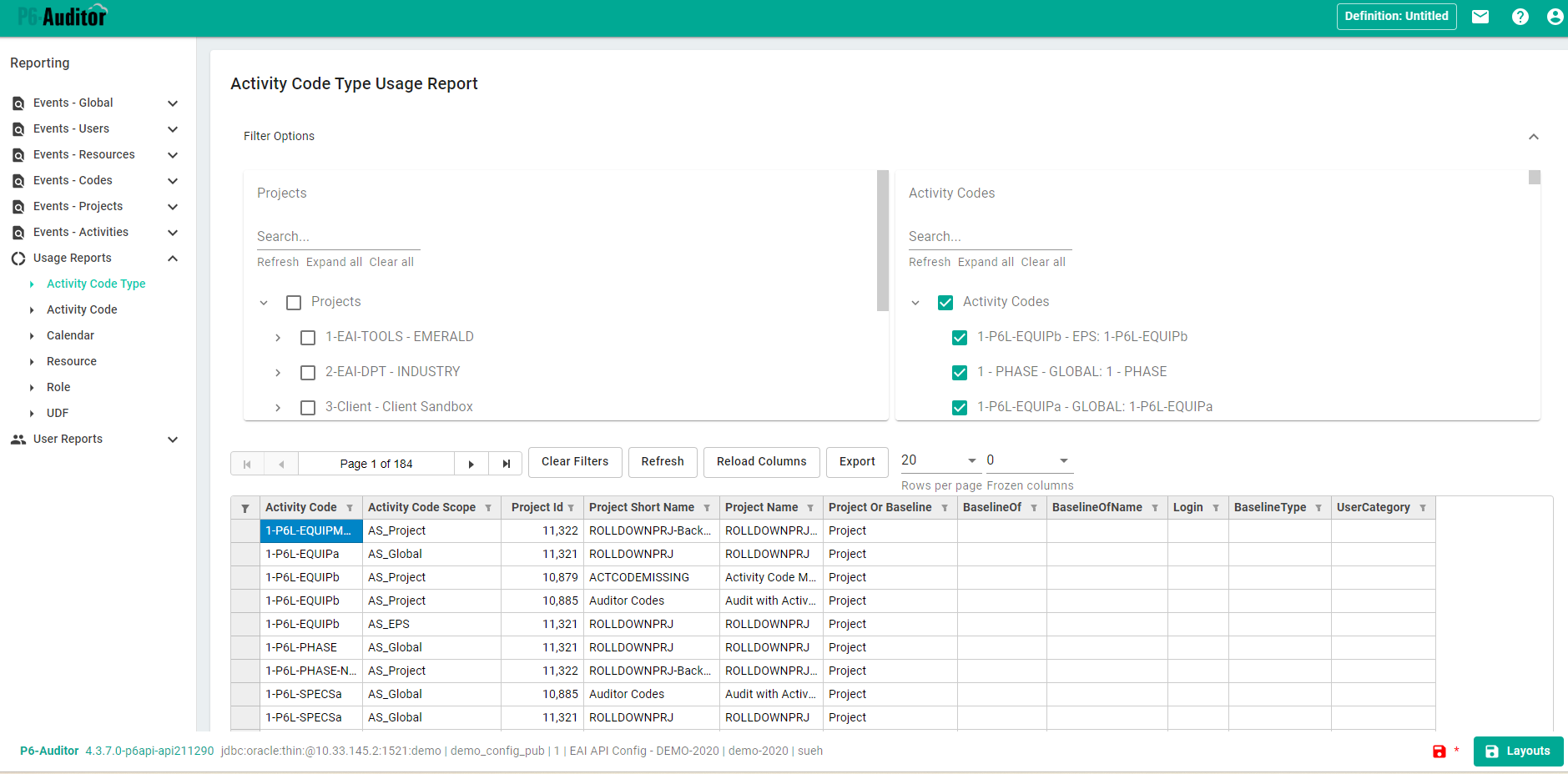Check the 1-EAI-TOOLS - EMERALD project checkbox

coord(307,337)
